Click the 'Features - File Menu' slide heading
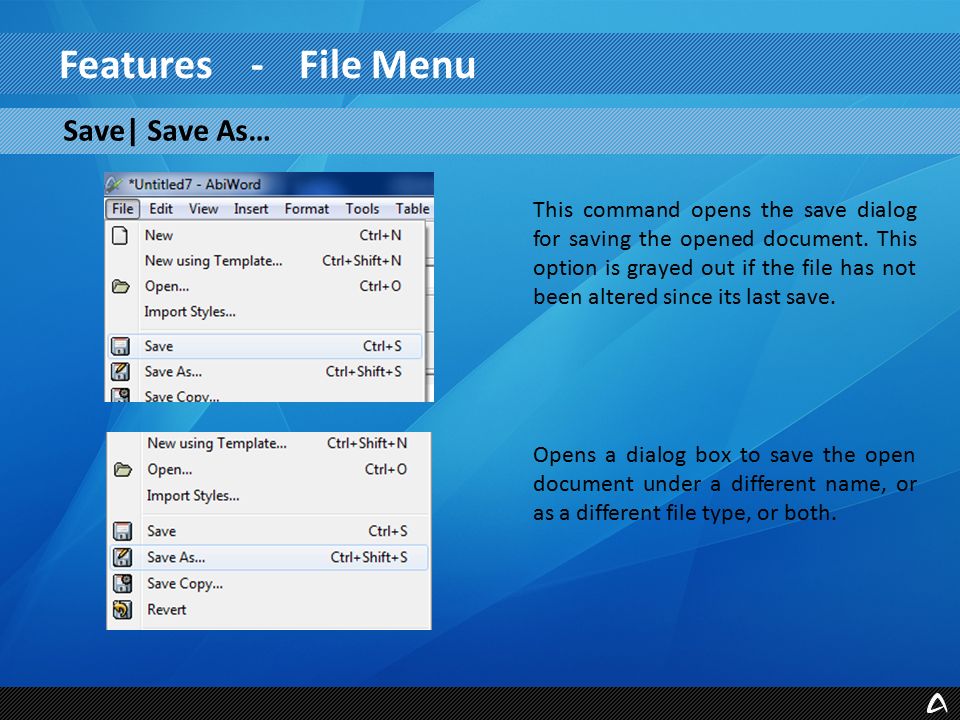Viewport: 960px width, 720px height. 268,65
